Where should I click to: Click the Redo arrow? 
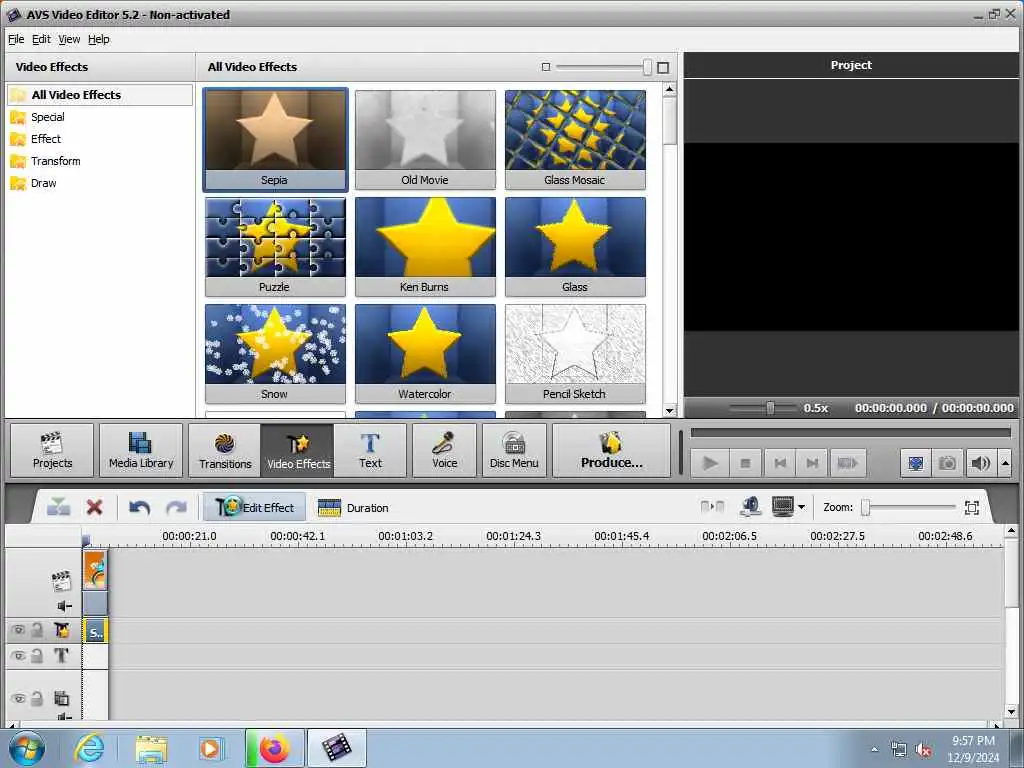point(176,507)
